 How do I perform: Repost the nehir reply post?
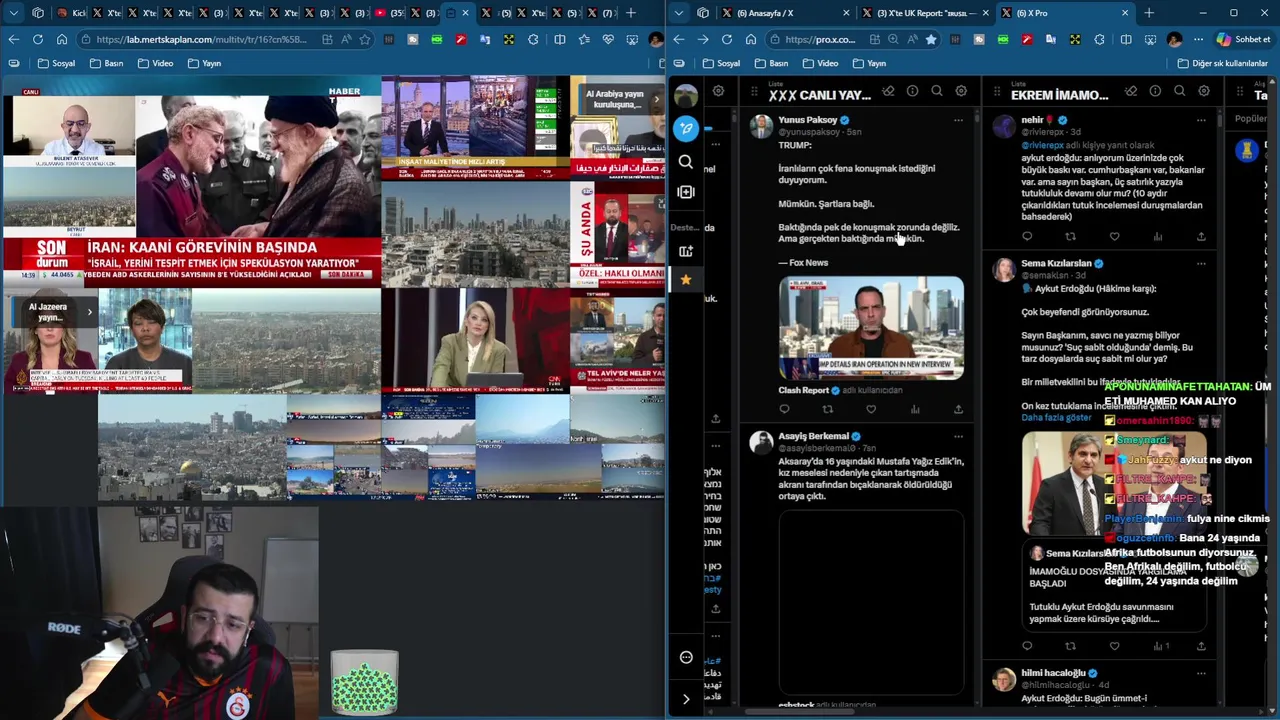click(x=1070, y=237)
